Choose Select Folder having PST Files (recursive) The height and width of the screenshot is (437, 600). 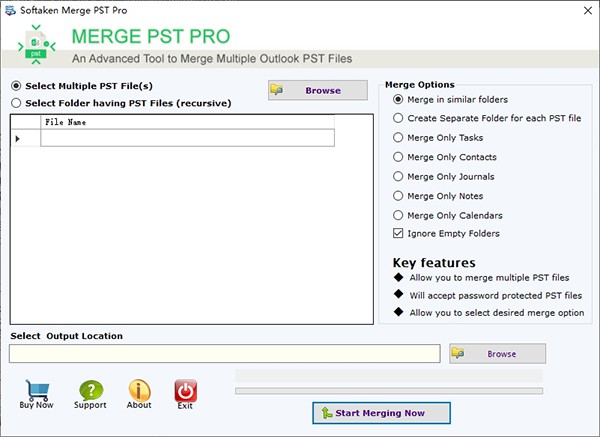16,103
